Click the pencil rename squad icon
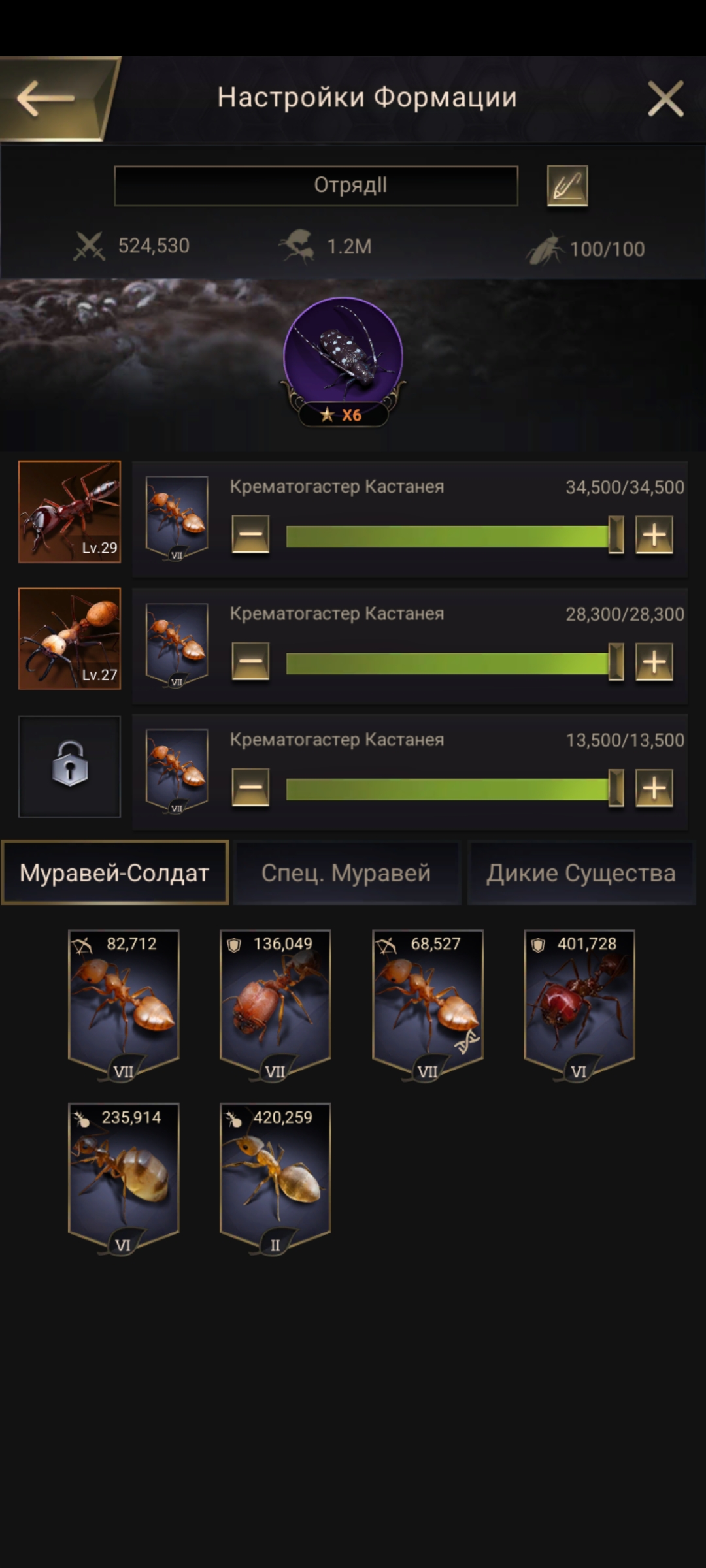Viewport: 706px width, 1568px height. coord(567,186)
